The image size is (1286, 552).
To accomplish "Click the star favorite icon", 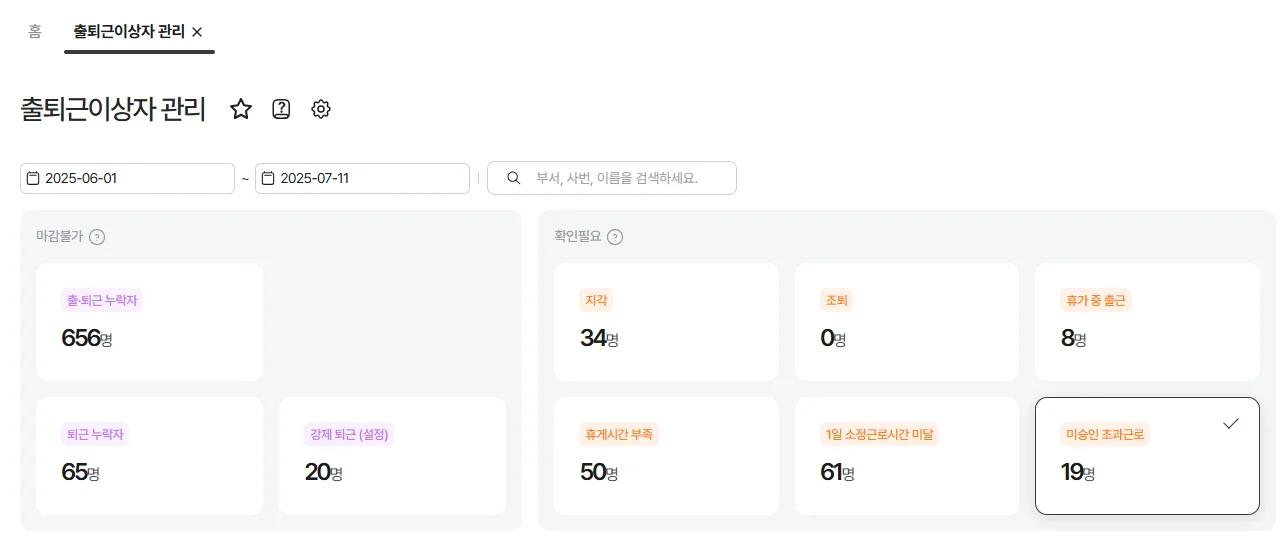I will point(241,110).
